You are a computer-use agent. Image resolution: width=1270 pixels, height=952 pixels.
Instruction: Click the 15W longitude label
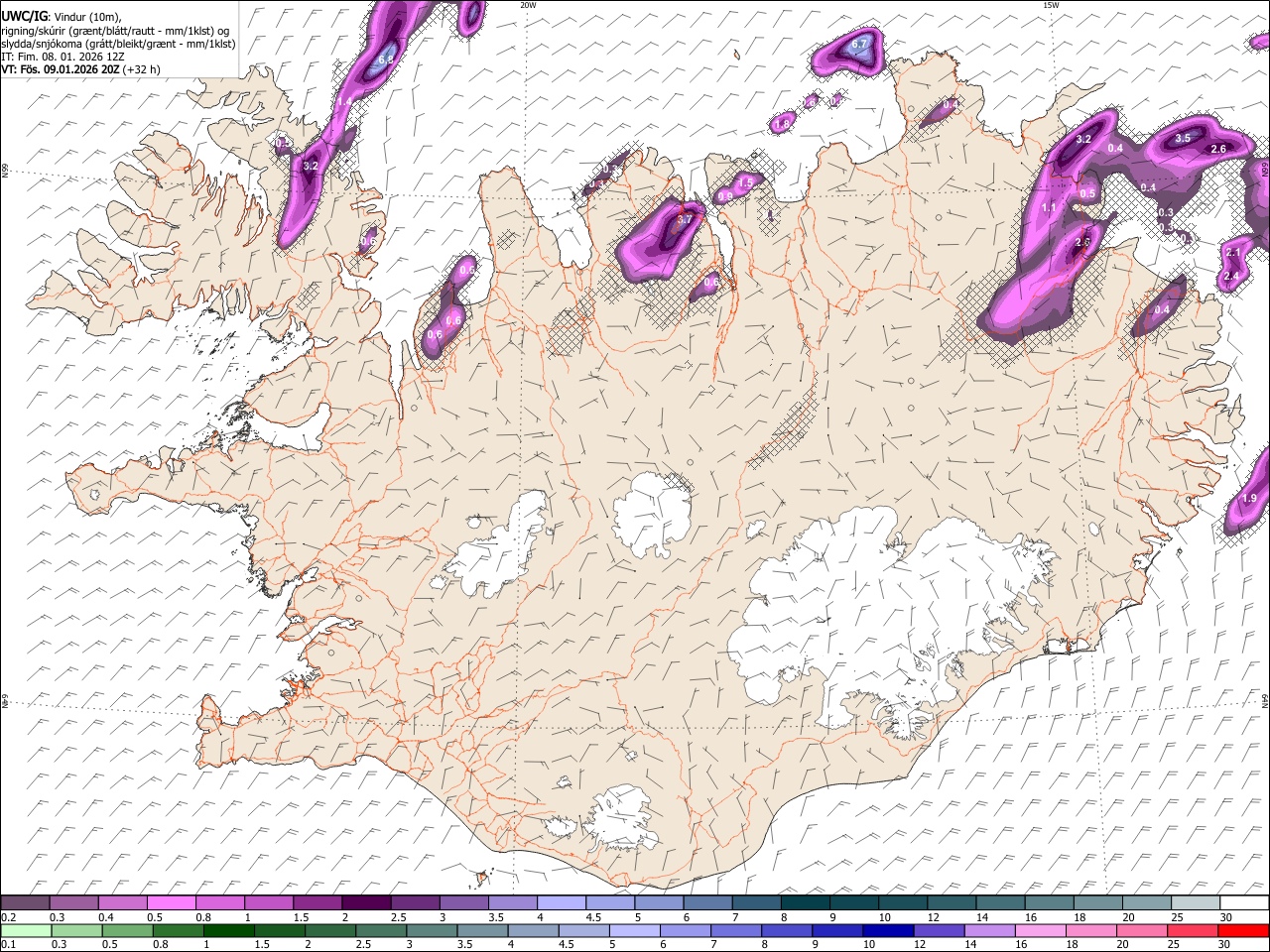click(x=1051, y=5)
